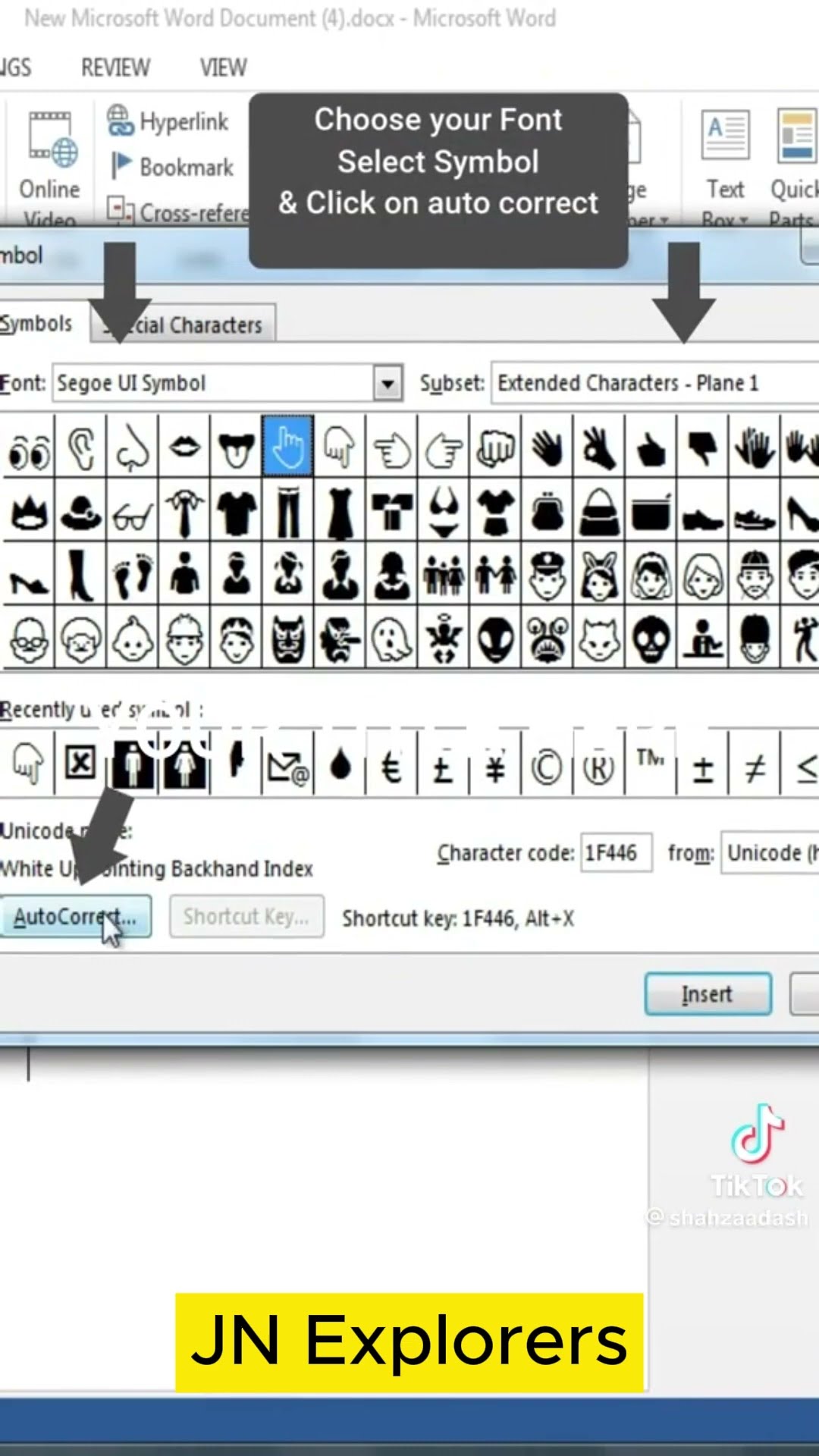Open the Font dropdown arrow

[x=388, y=383]
